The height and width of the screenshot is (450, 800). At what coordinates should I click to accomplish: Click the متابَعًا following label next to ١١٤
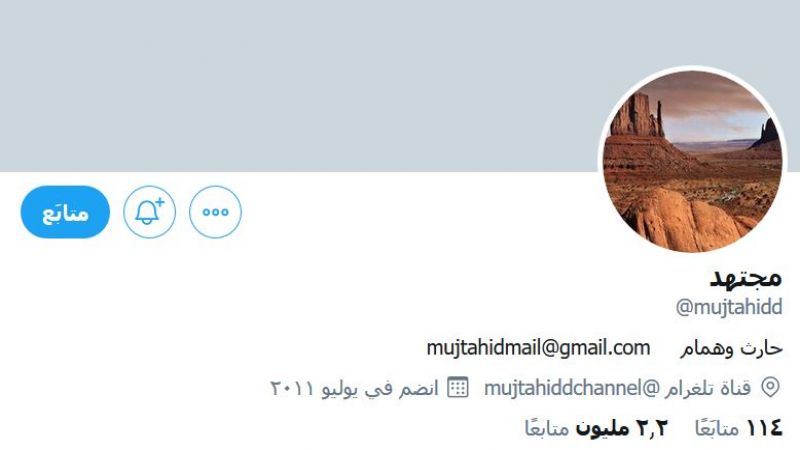717,428
